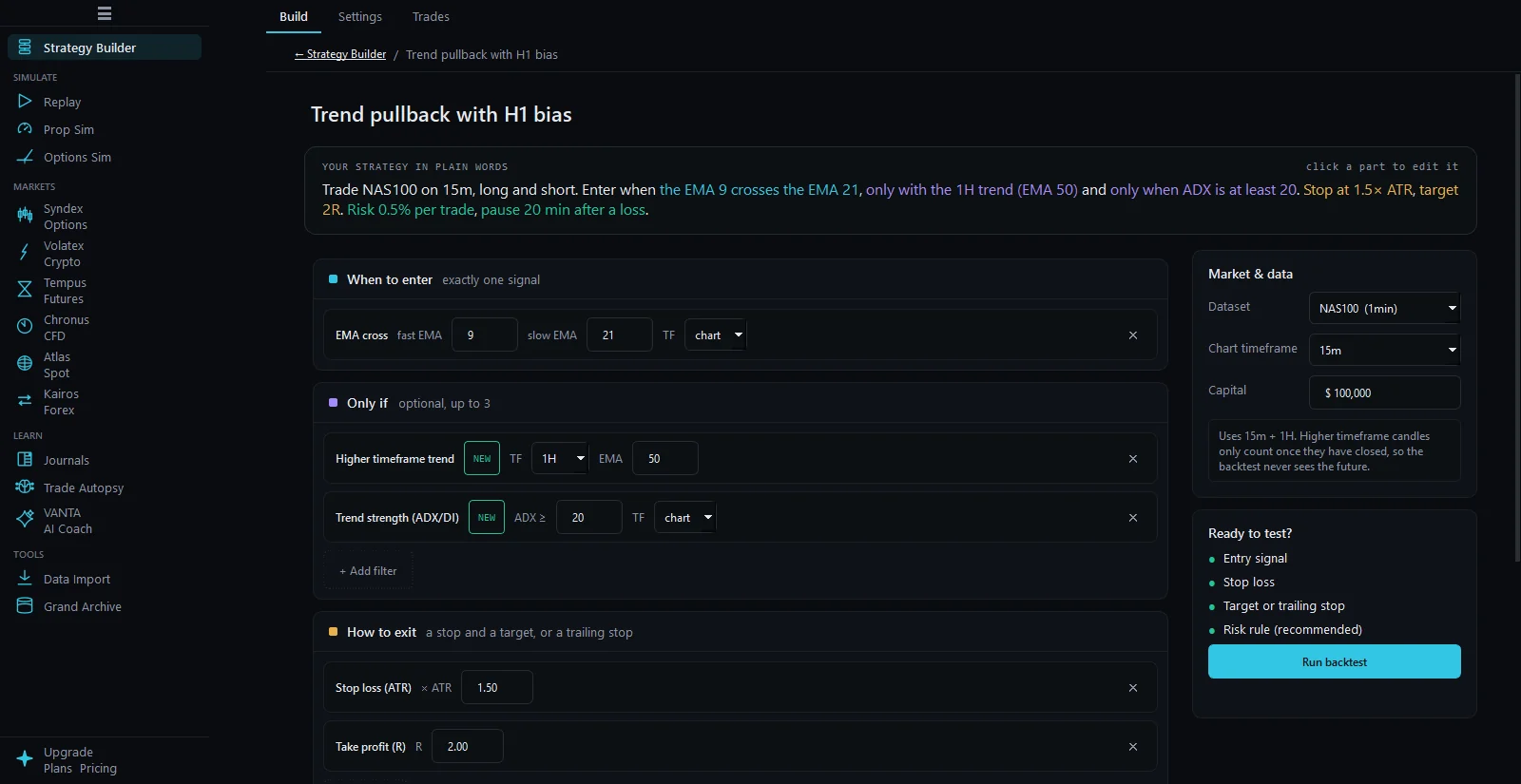The width and height of the screenshot is (1521, 784).
Task: Select Volatex Crypto lightning icon
Action: pyautogui.click(x=25, y=253)
